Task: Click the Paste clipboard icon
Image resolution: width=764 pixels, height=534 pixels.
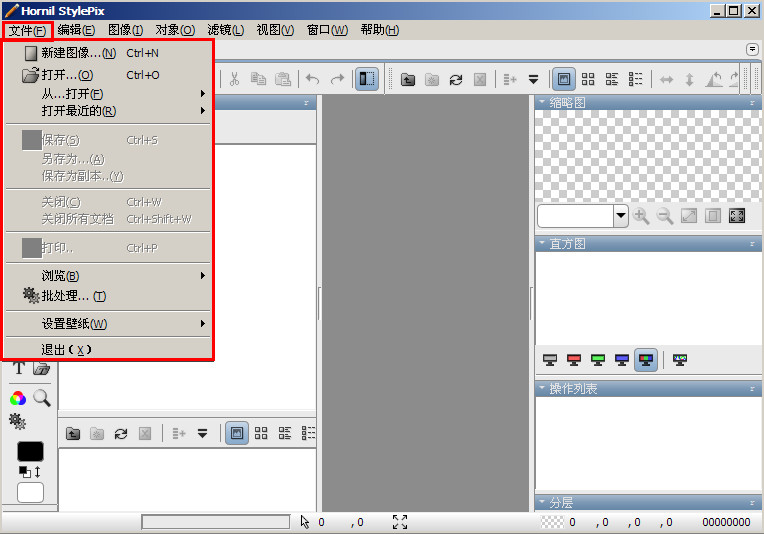Action: coord(283,79)
